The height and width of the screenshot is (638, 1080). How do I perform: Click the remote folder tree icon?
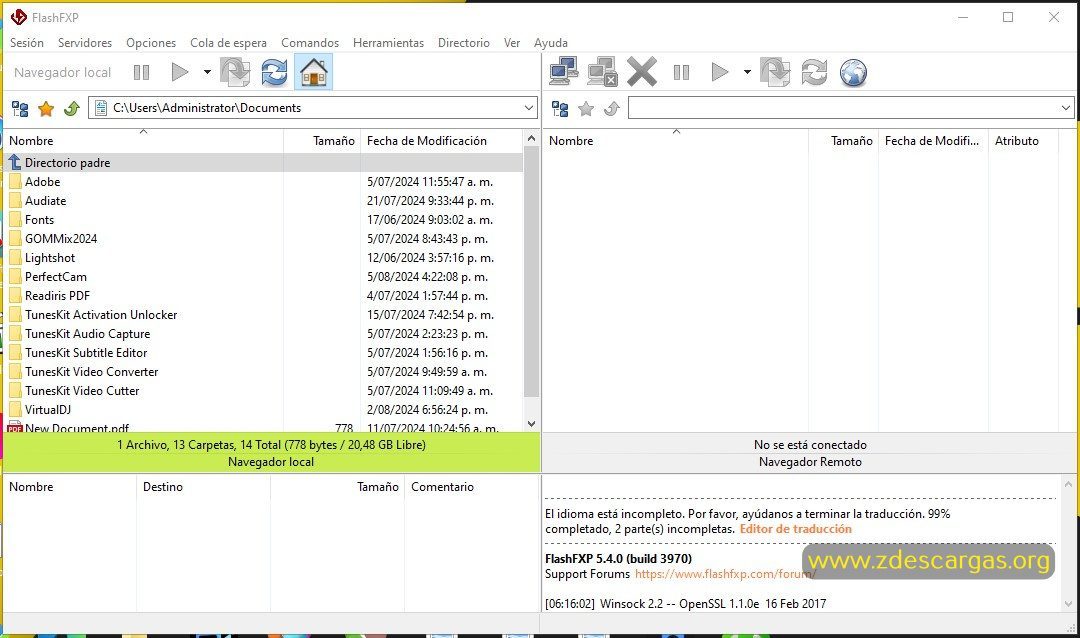(560, 109)
